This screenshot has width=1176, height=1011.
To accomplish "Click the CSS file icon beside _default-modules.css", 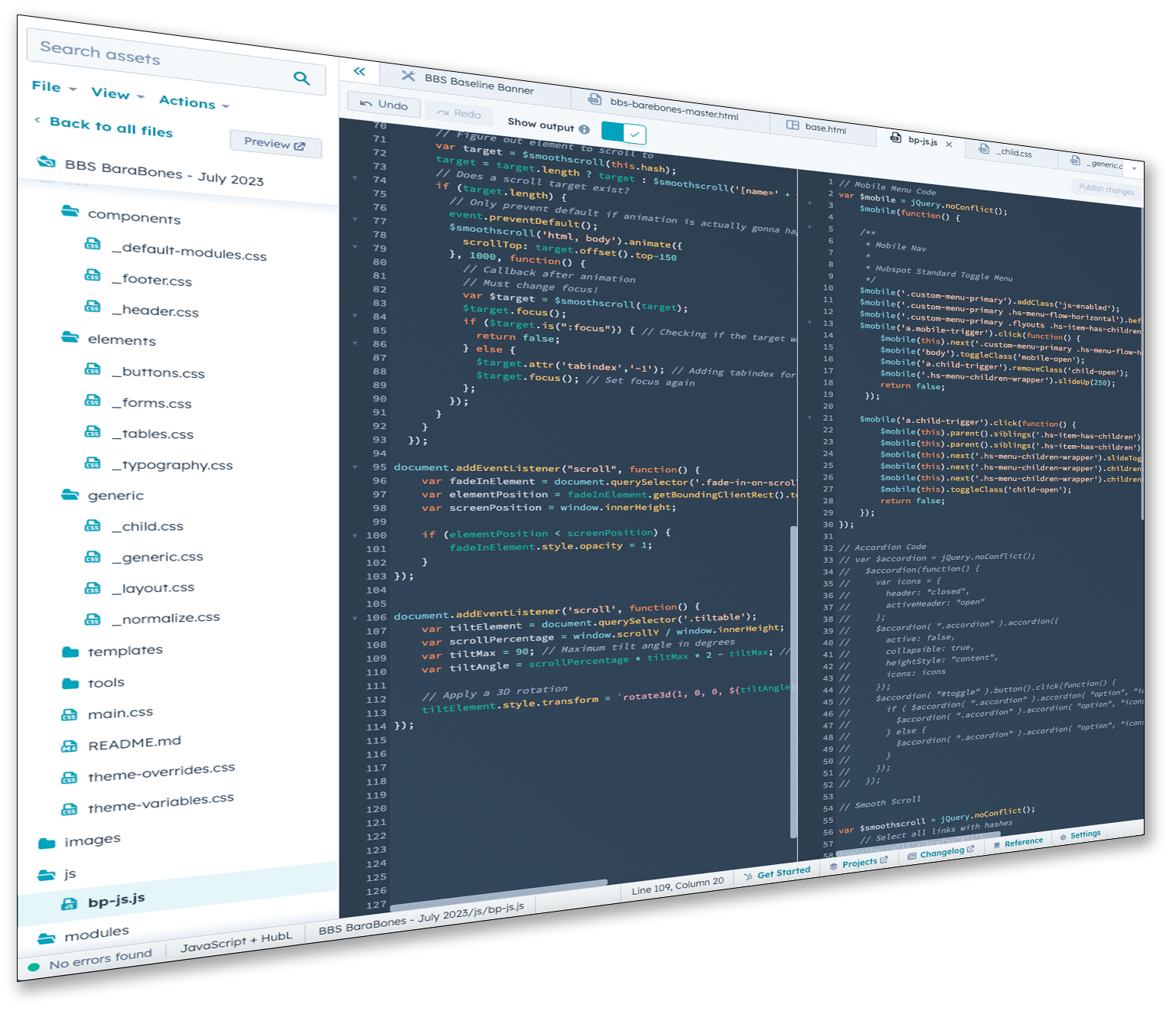I will point(93,244).
